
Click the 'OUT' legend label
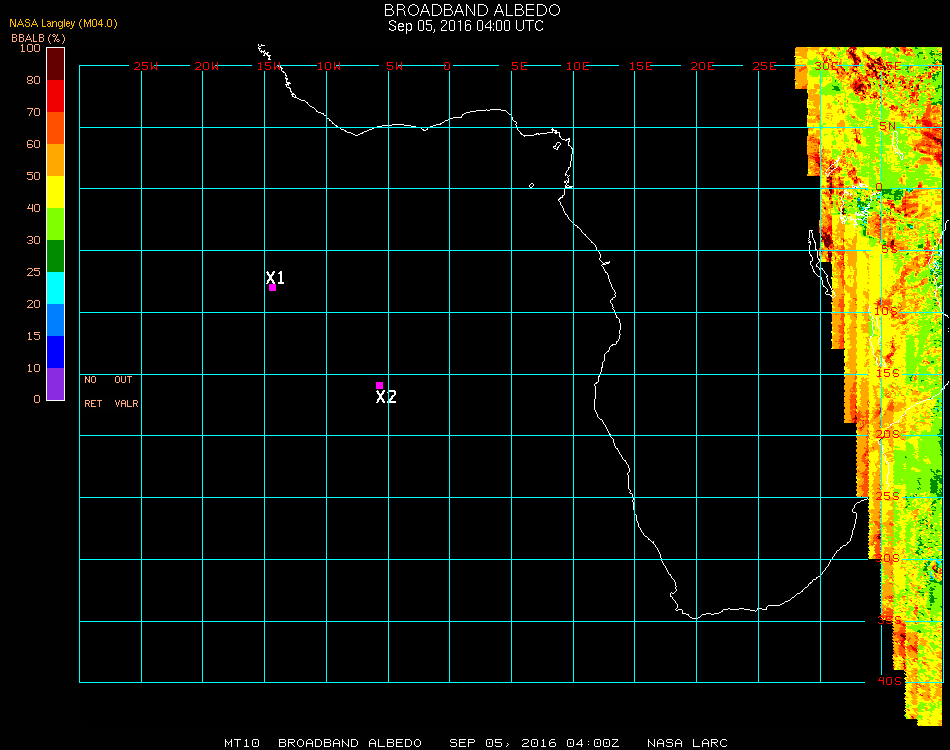[x=123, y=380]
